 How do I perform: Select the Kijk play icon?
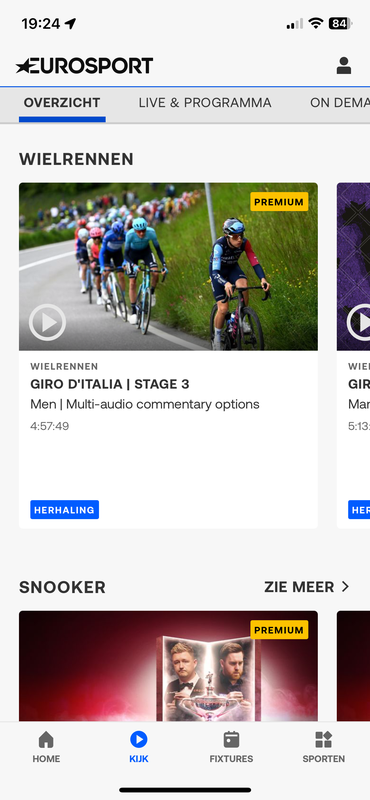point(139,739)
